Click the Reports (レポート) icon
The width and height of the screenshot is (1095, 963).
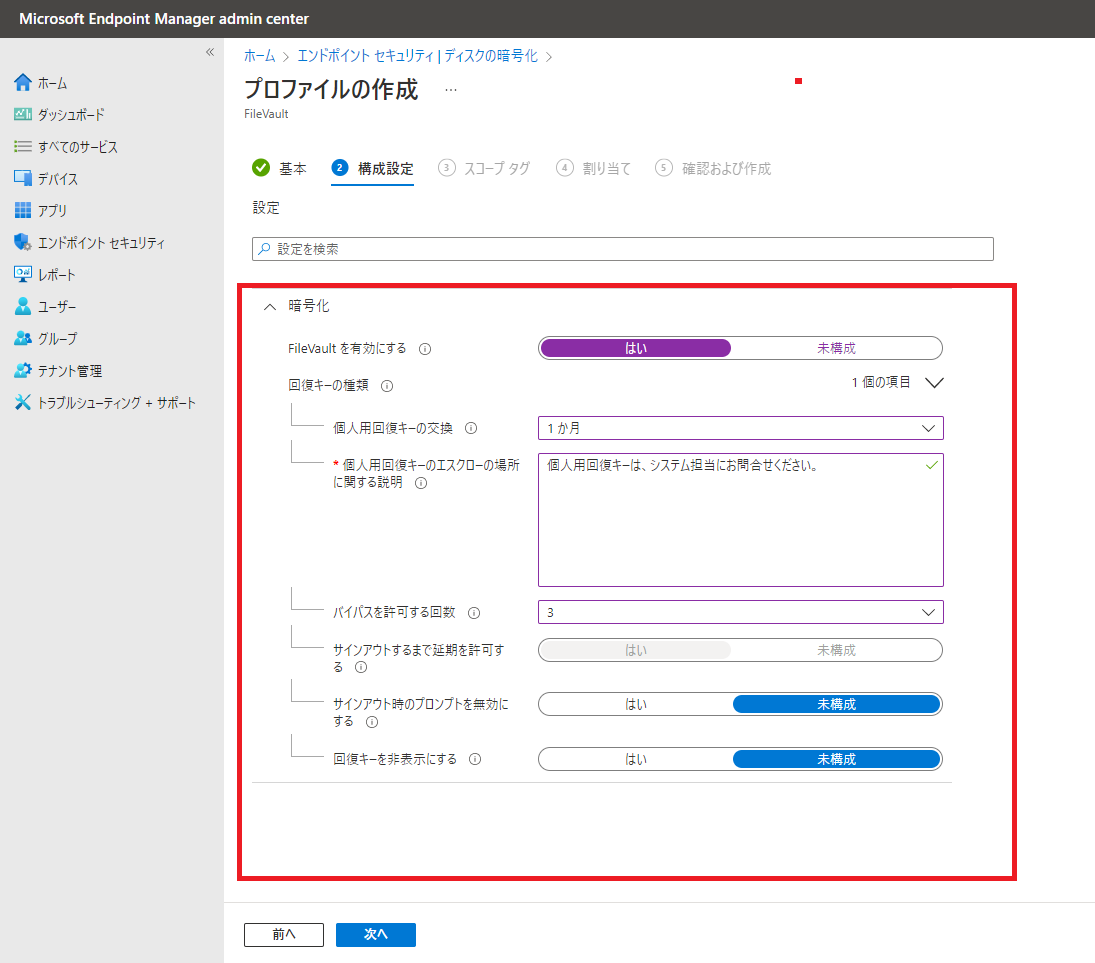pyautogui.click(x=22, y=274)
